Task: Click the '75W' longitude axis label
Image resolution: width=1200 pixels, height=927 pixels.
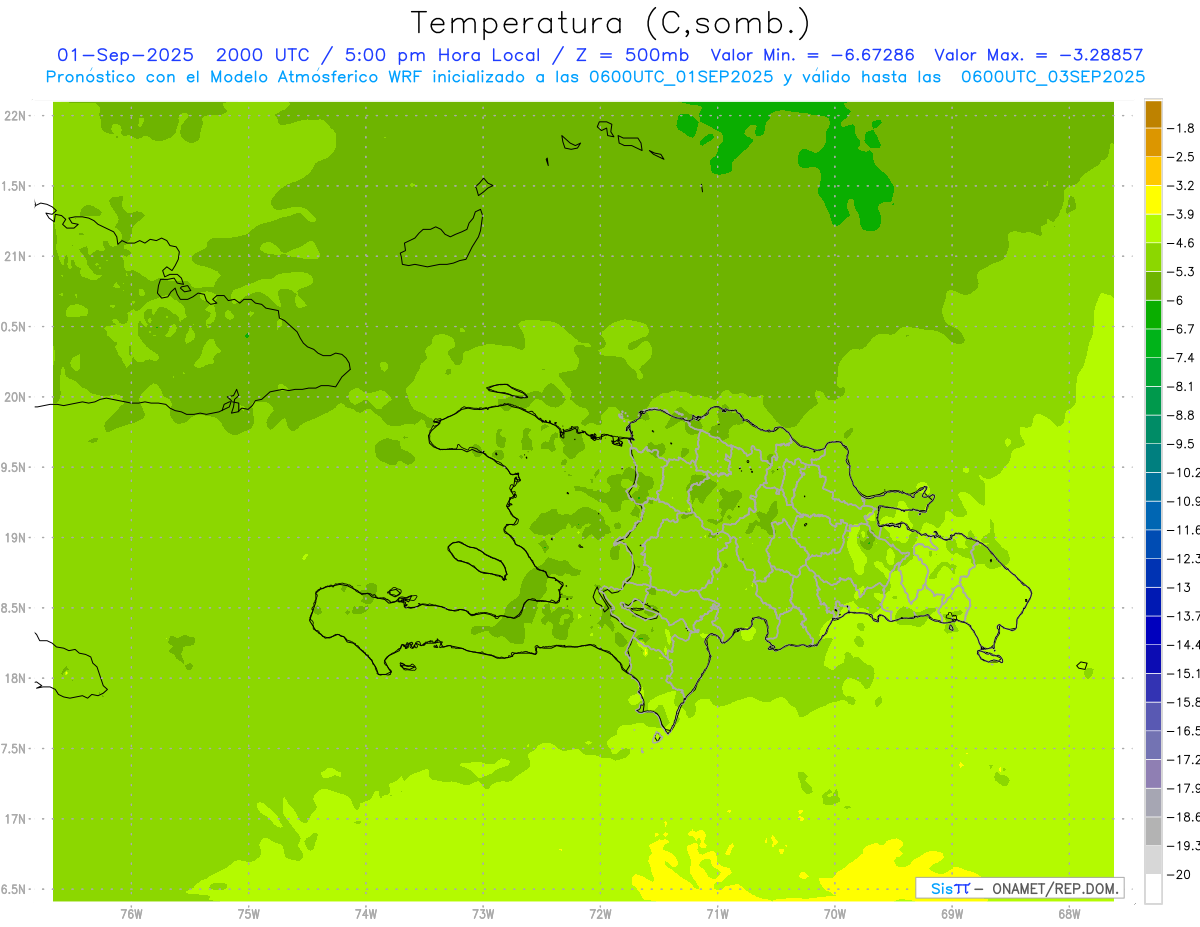Action: click(x=248, y=914)
